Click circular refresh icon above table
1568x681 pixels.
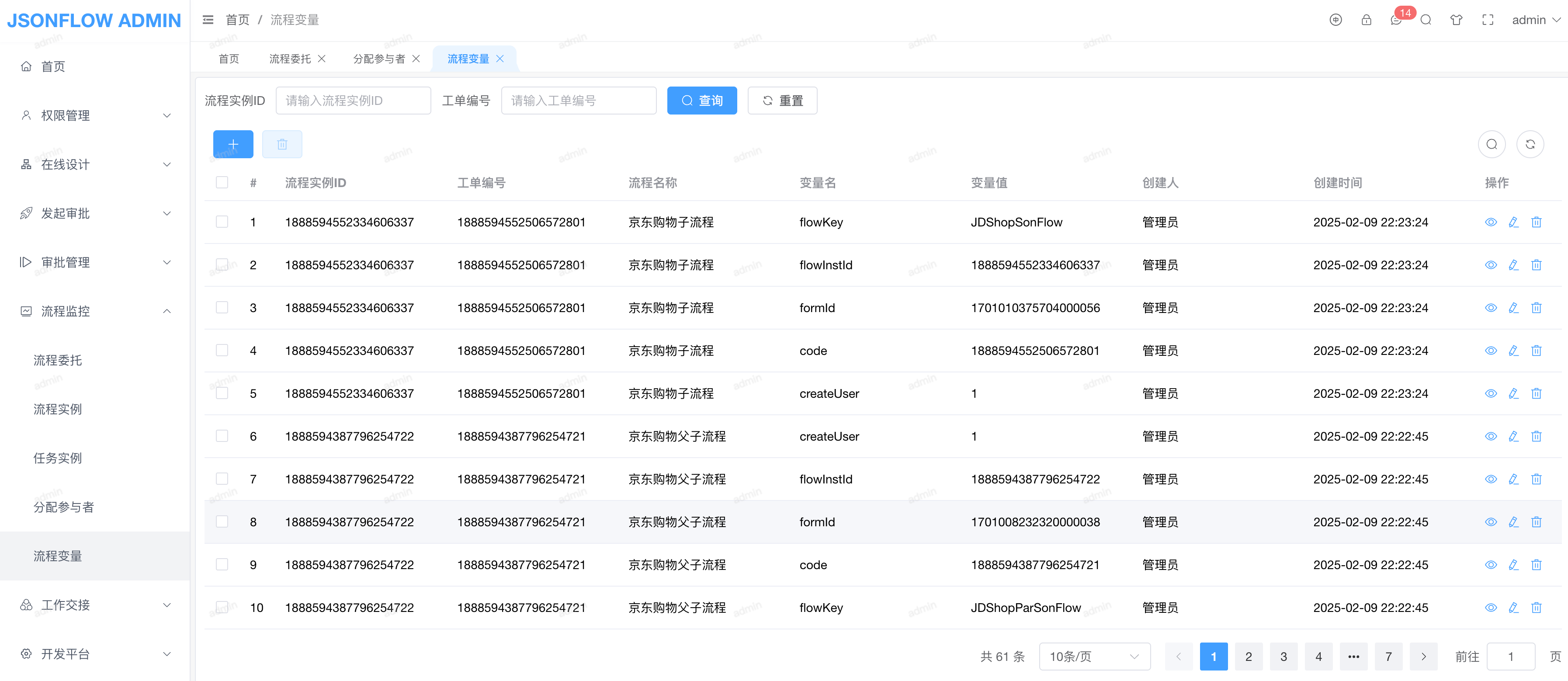(x=1530, y=144)
